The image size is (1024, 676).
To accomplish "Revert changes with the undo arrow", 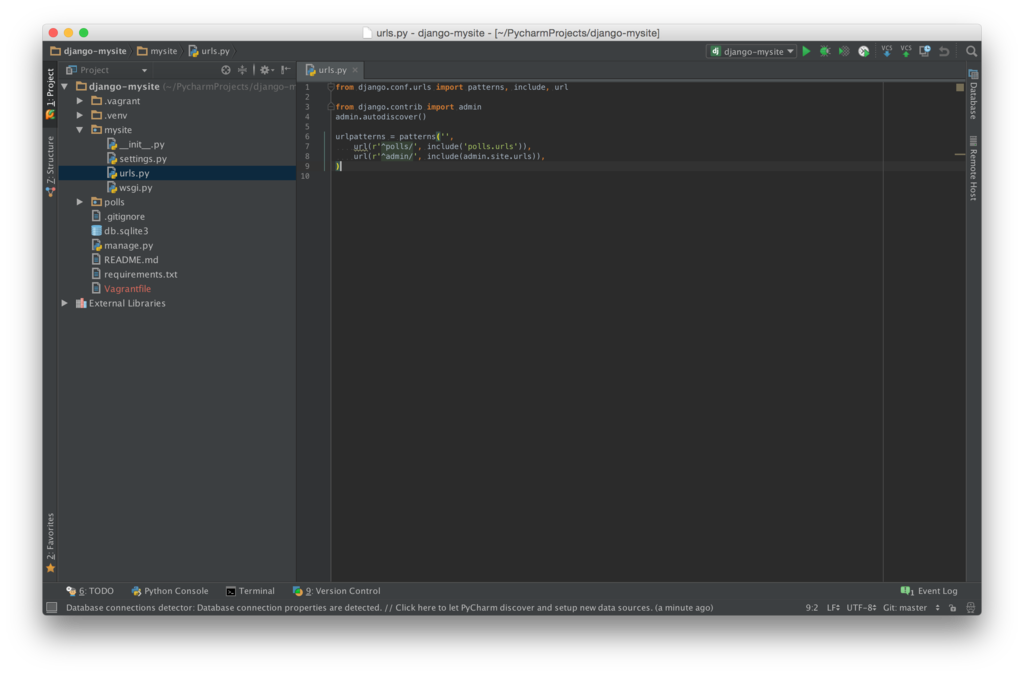I will (x=944, y=51).
